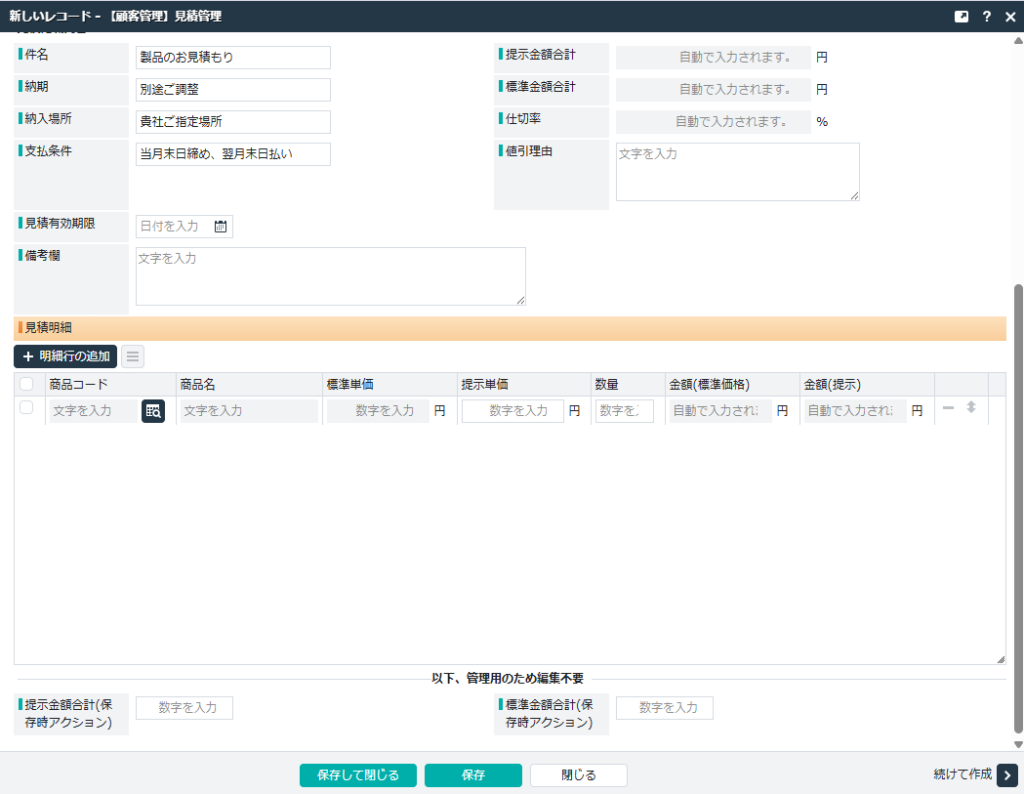This screenshot has height=794, width=1024.
Task: Save the record with 保存 button
Action: (472, 774)
